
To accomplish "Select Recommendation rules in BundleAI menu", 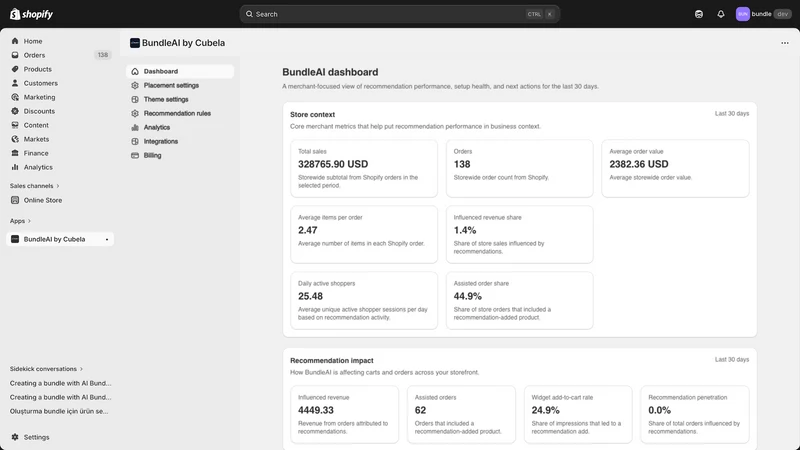I will [177, 113].
